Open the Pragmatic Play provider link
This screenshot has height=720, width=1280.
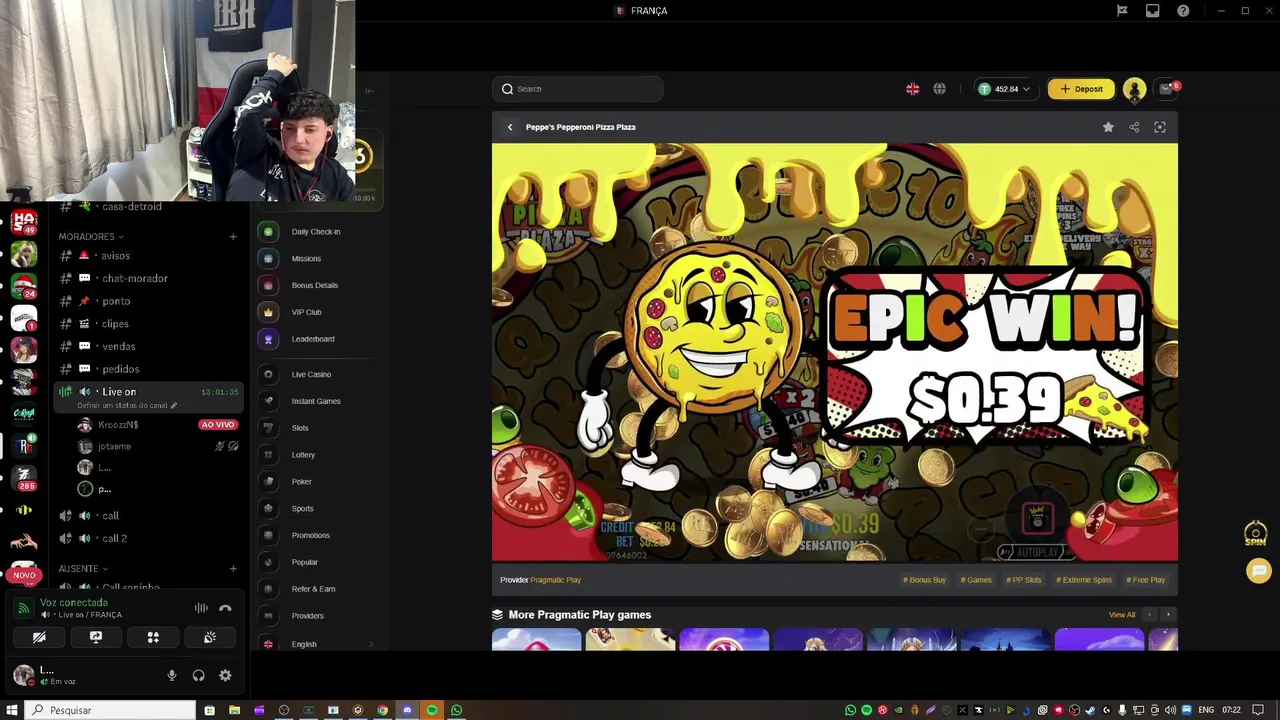point(555,580)
